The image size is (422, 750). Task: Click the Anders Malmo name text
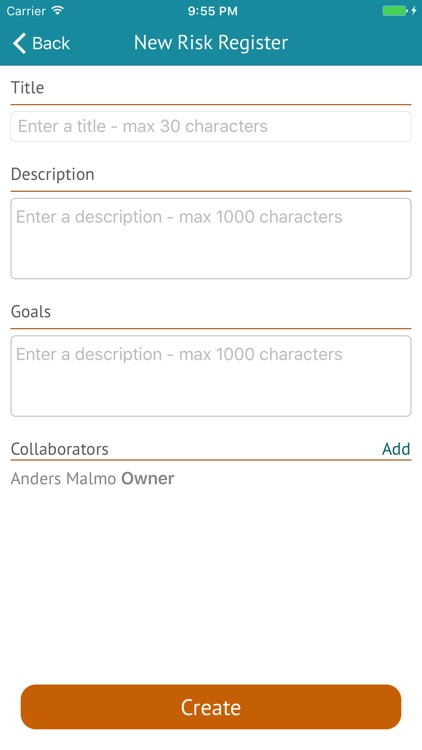tap(63, 478)
